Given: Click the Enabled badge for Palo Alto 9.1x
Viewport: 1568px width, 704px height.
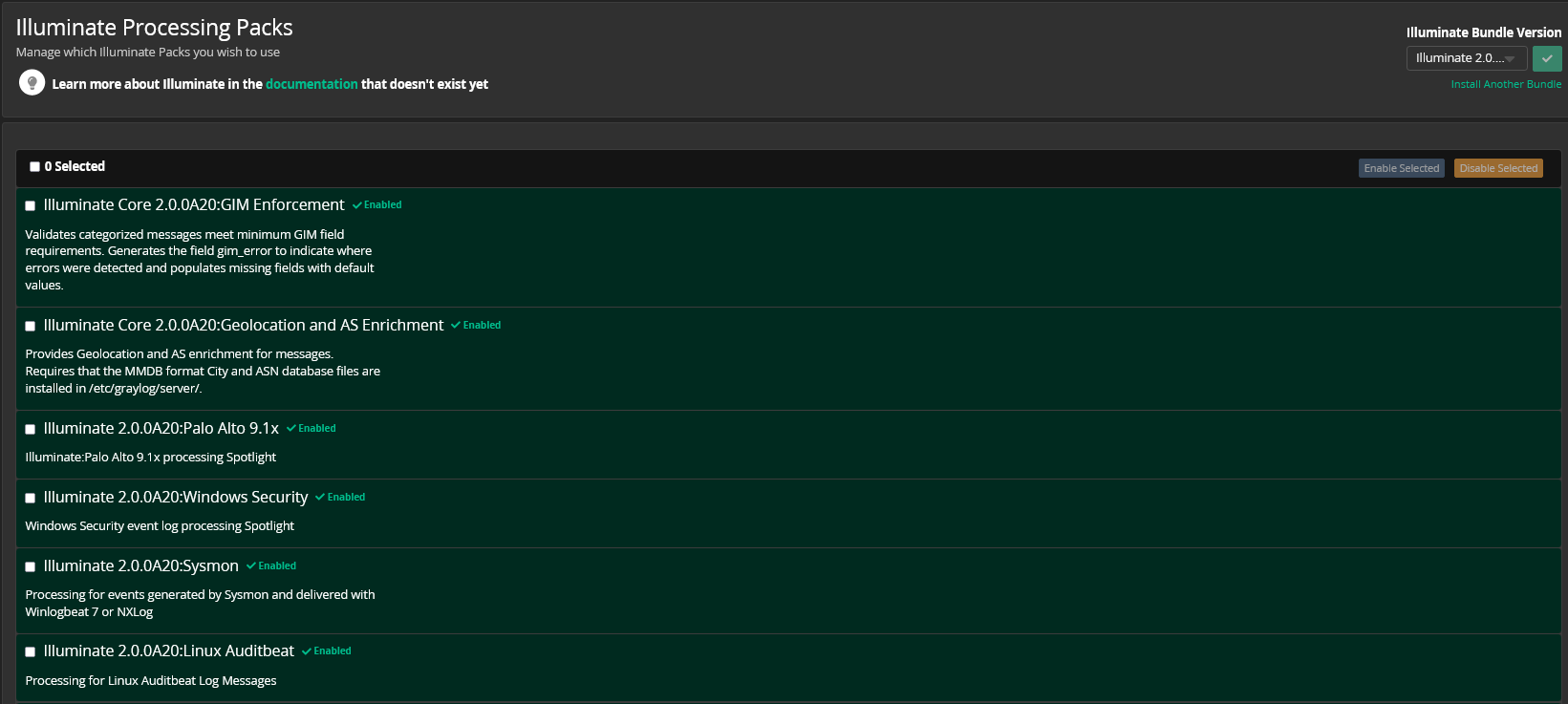Looking at the screenshot, I should coord(311,428).
